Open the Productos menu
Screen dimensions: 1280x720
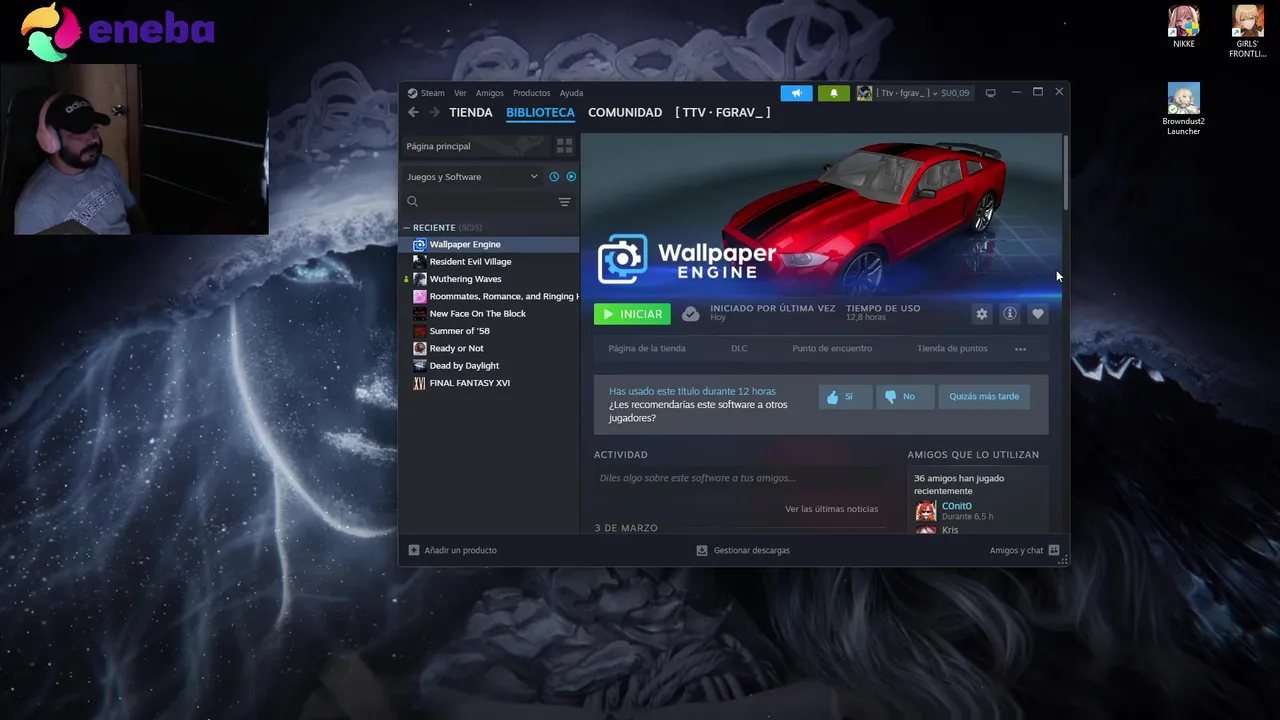click(x=532, y=93)
